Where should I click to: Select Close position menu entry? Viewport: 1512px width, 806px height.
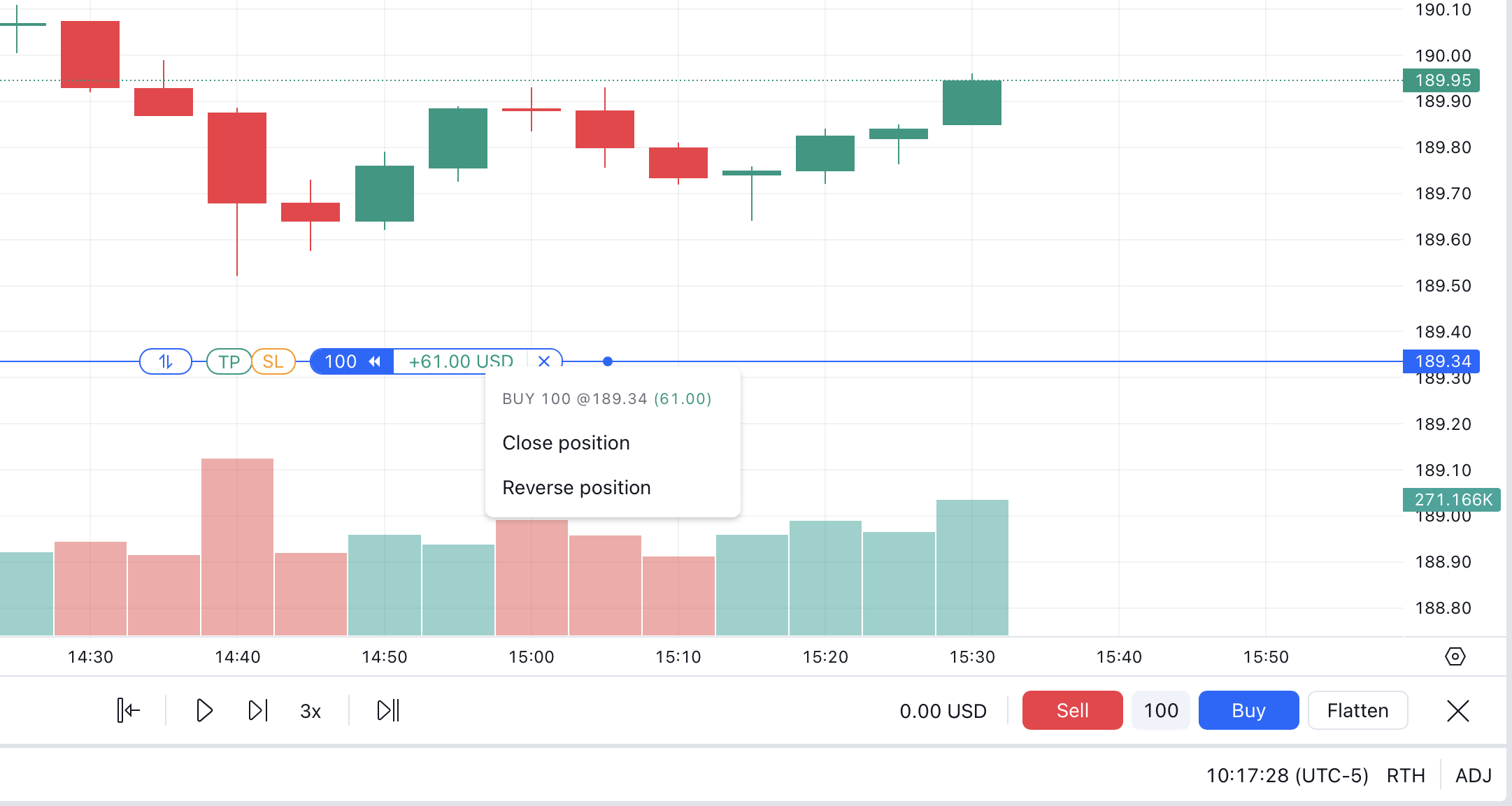point(566,442)
